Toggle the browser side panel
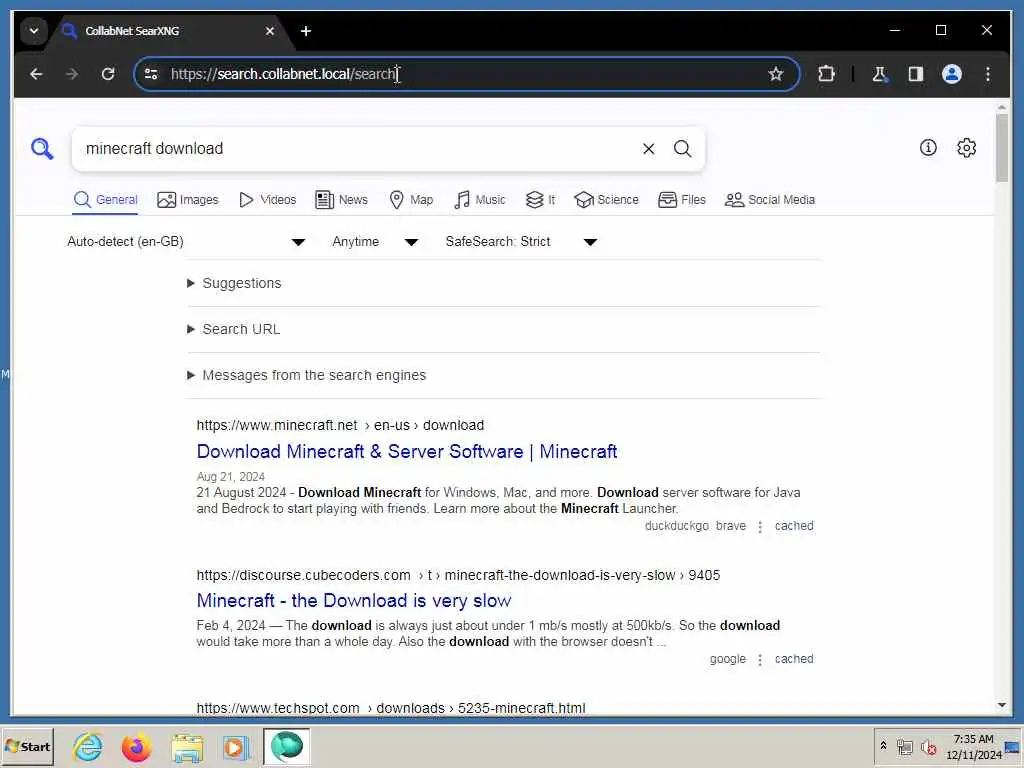 916,74
